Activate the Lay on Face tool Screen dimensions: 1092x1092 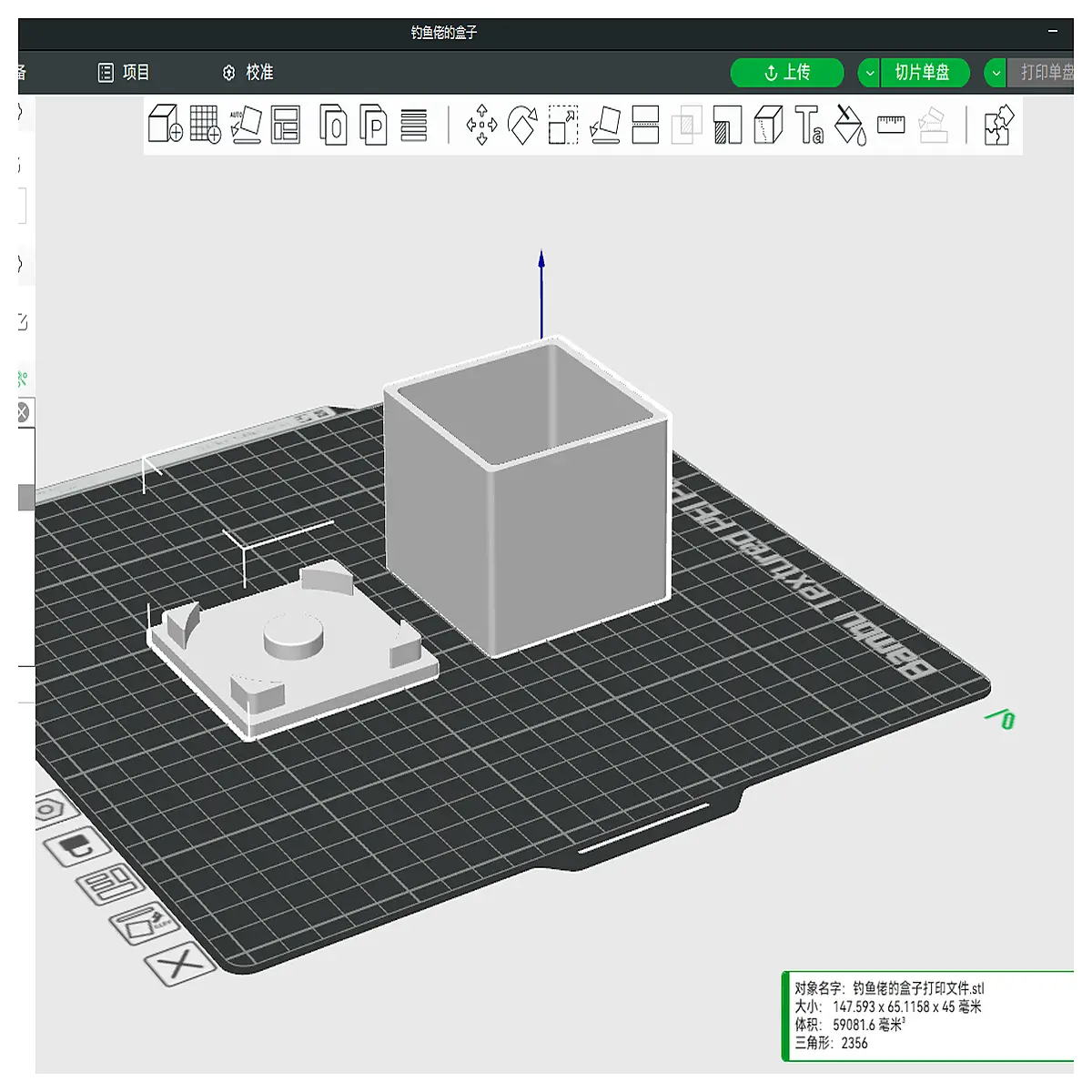click(x=604, y=125)
